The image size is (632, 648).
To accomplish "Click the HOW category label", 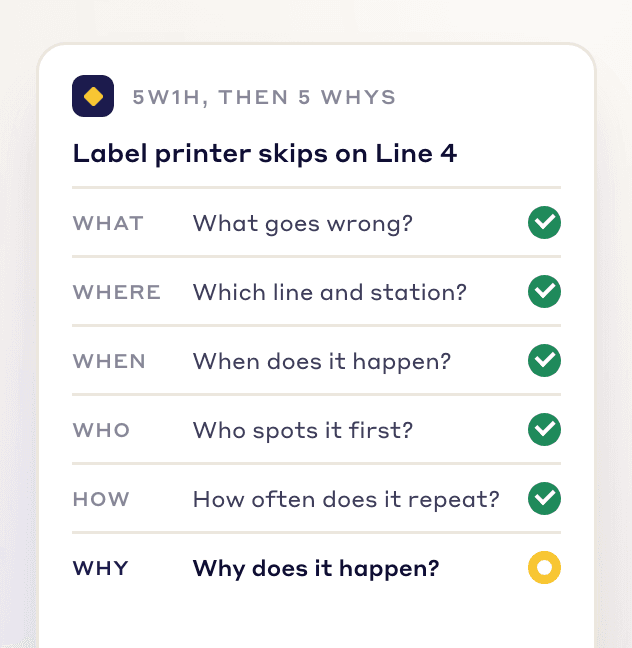I will point(101,500).
